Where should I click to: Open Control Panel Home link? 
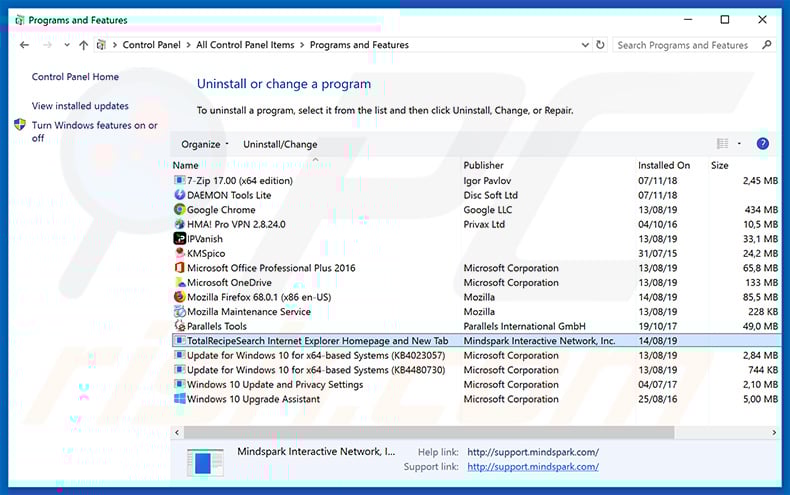[75, 77]
